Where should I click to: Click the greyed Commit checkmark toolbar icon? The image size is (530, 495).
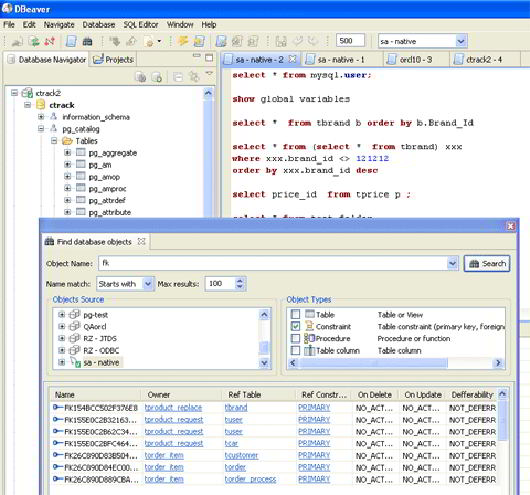[298, 41]
